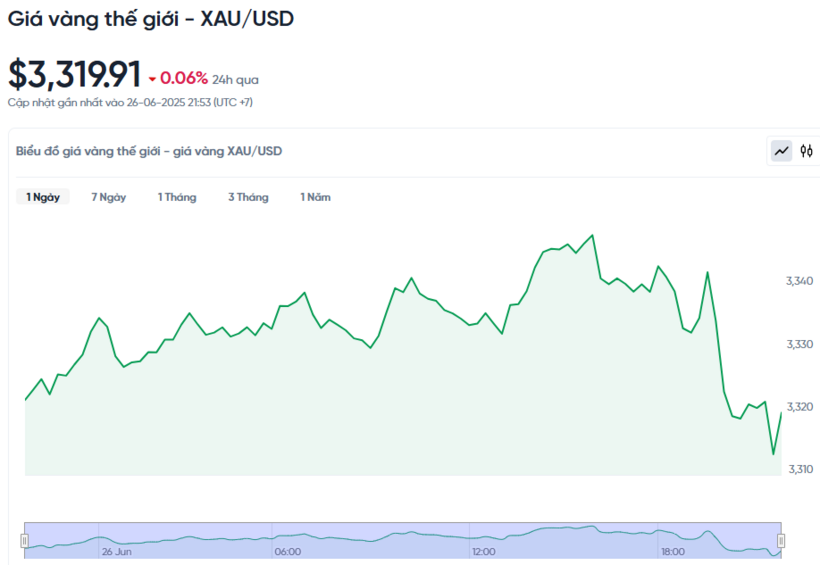Click the 26 Jun label in navigator

116,551
